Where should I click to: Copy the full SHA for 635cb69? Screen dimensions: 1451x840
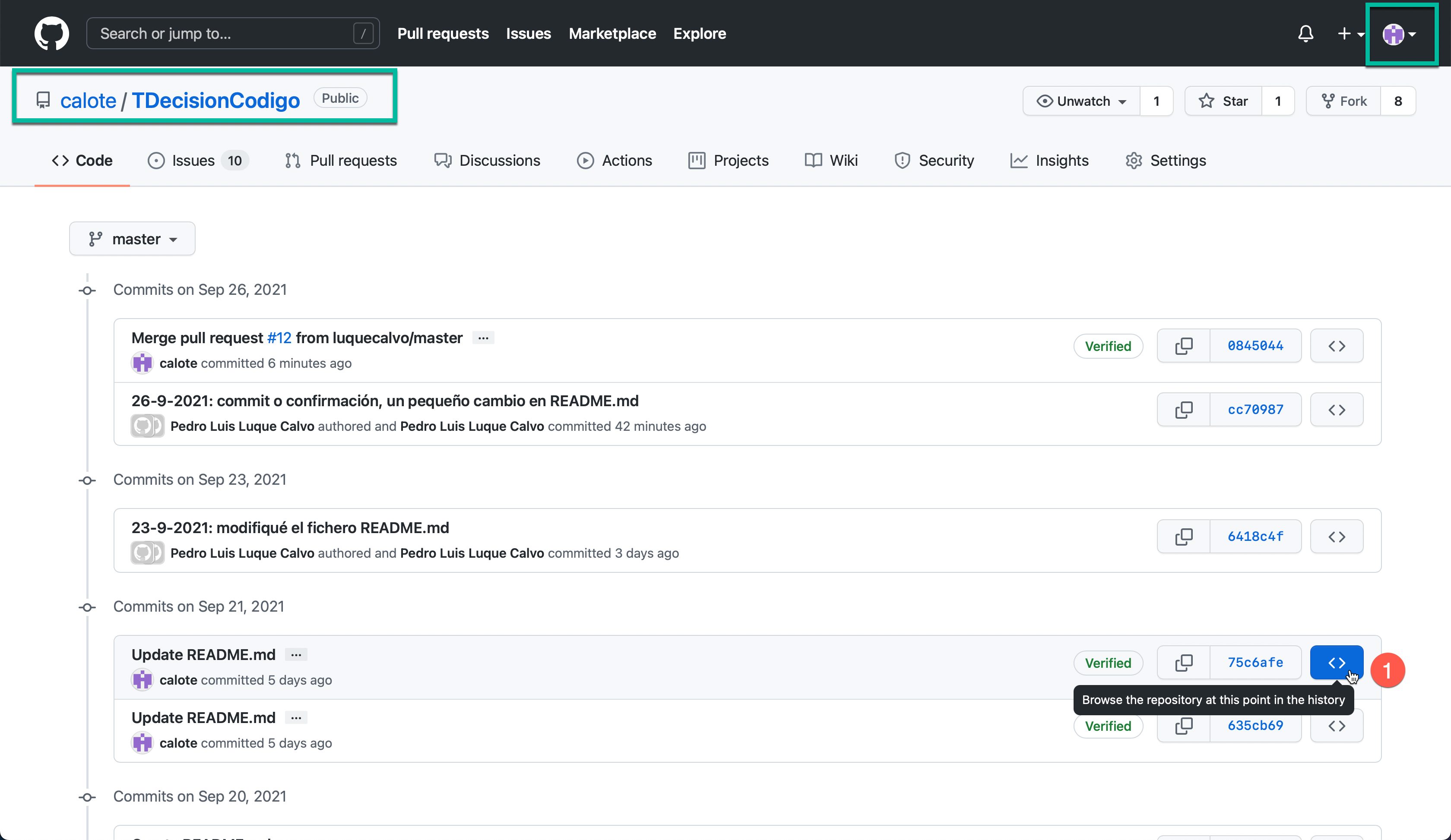[x=1184, y=726]
